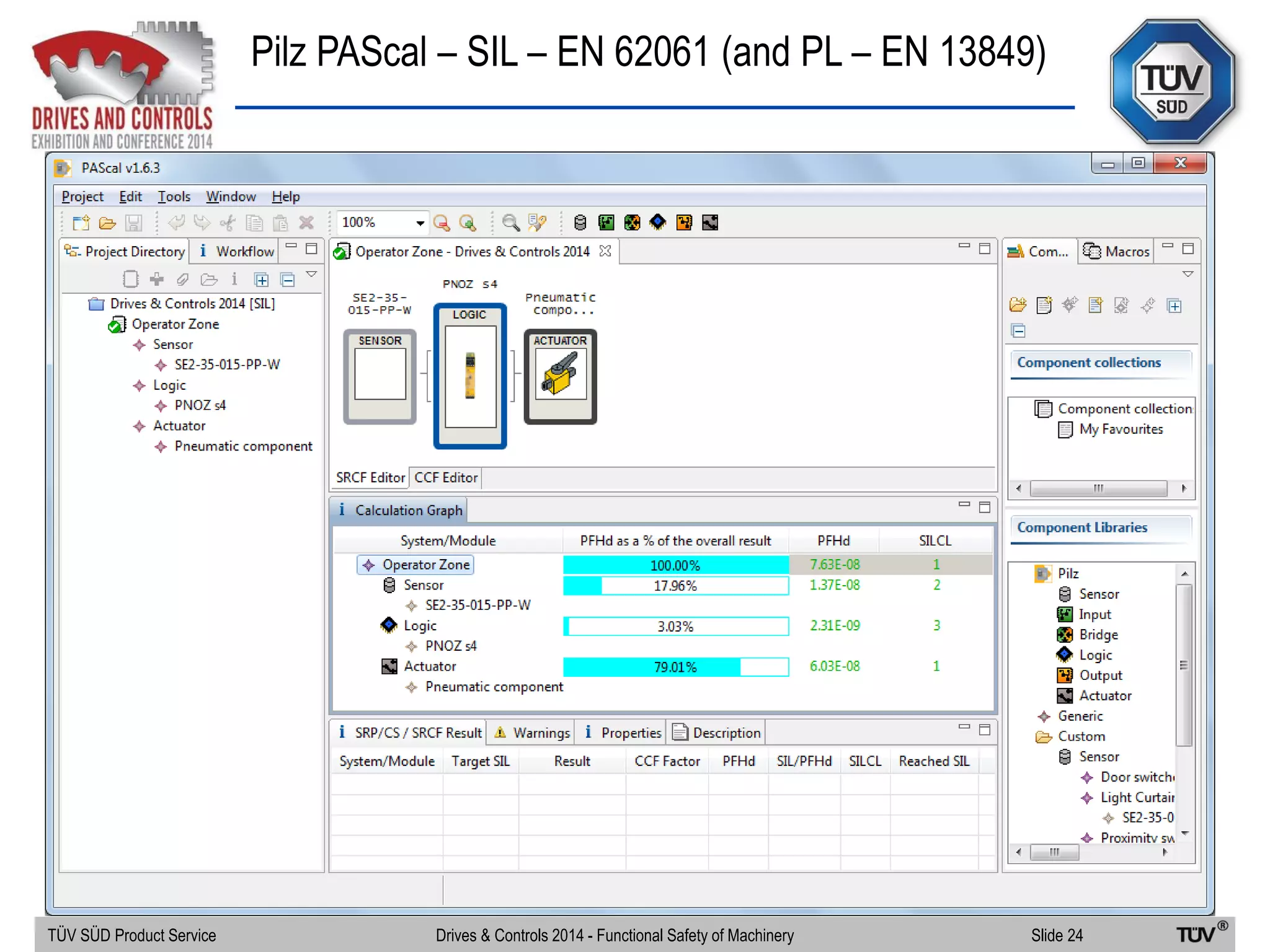Screen dimensions: 1270x952
Task: Open the Warnings tab
Action: [x=532, y=733]
